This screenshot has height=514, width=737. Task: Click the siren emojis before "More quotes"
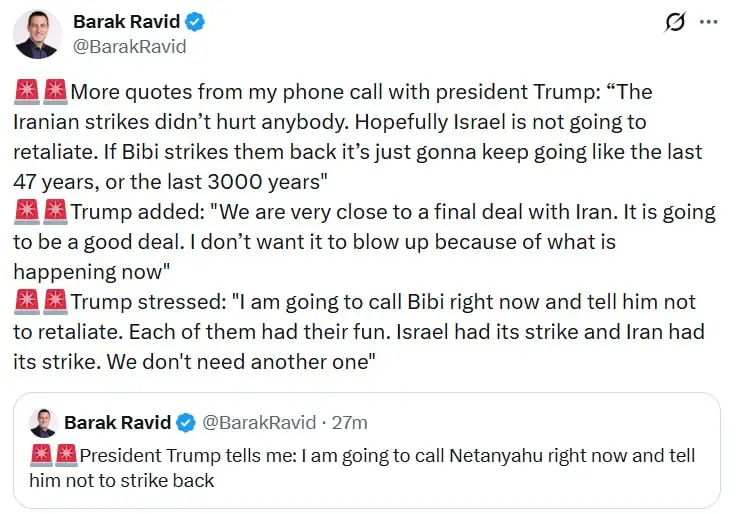point(41,92)
